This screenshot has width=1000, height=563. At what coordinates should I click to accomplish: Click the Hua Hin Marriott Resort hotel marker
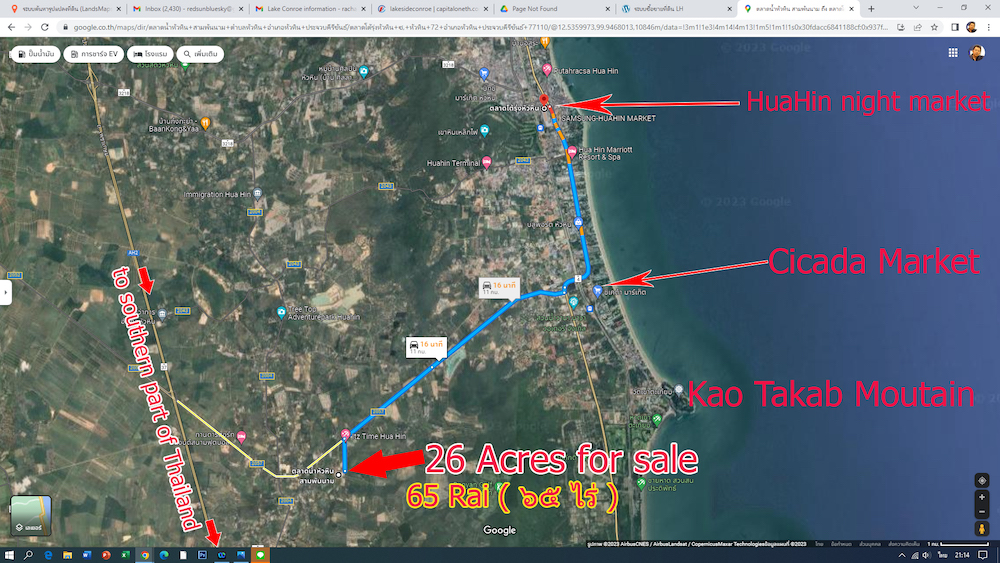pyautogui.click(x=572, y=152)
